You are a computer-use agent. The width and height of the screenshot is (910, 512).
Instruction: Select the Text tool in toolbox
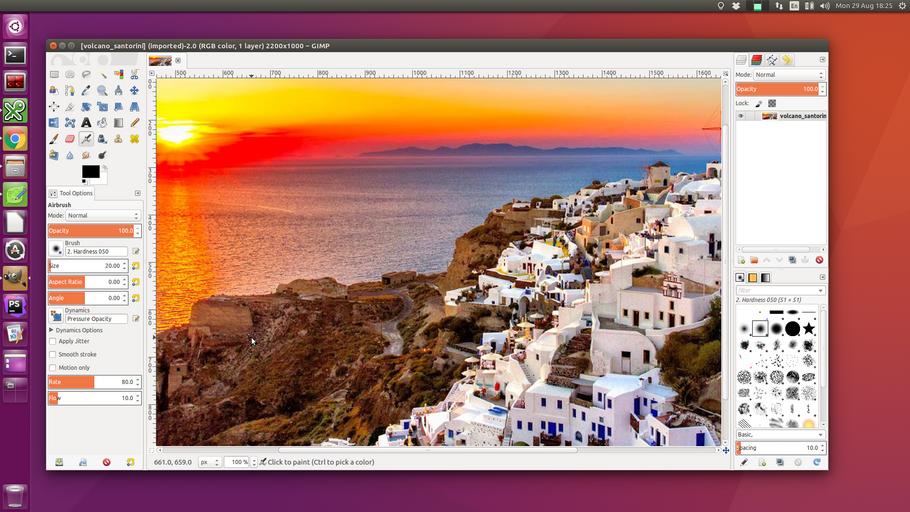[86, 123]
